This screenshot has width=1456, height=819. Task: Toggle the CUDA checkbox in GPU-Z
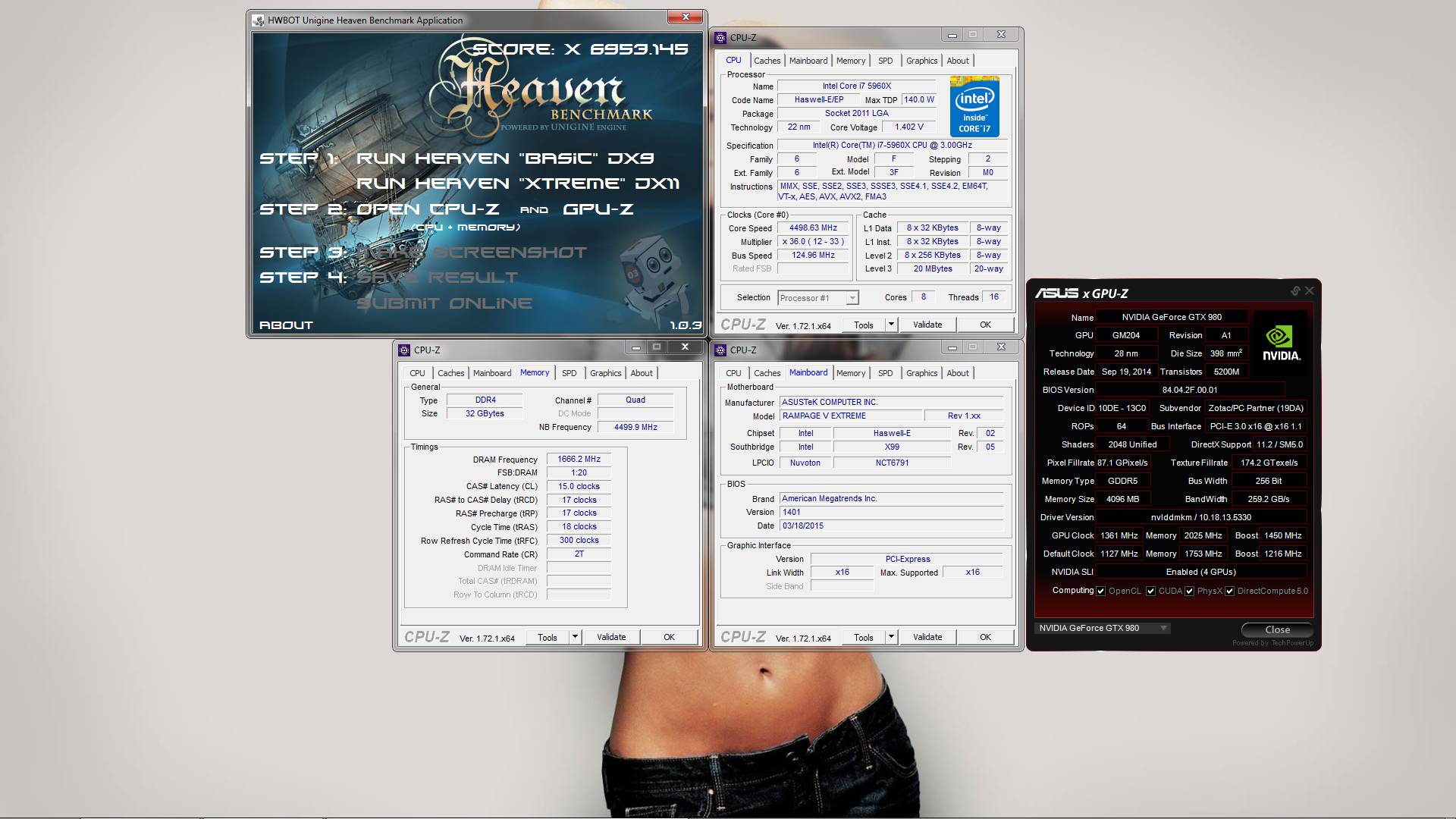[x=1150, y=591]
